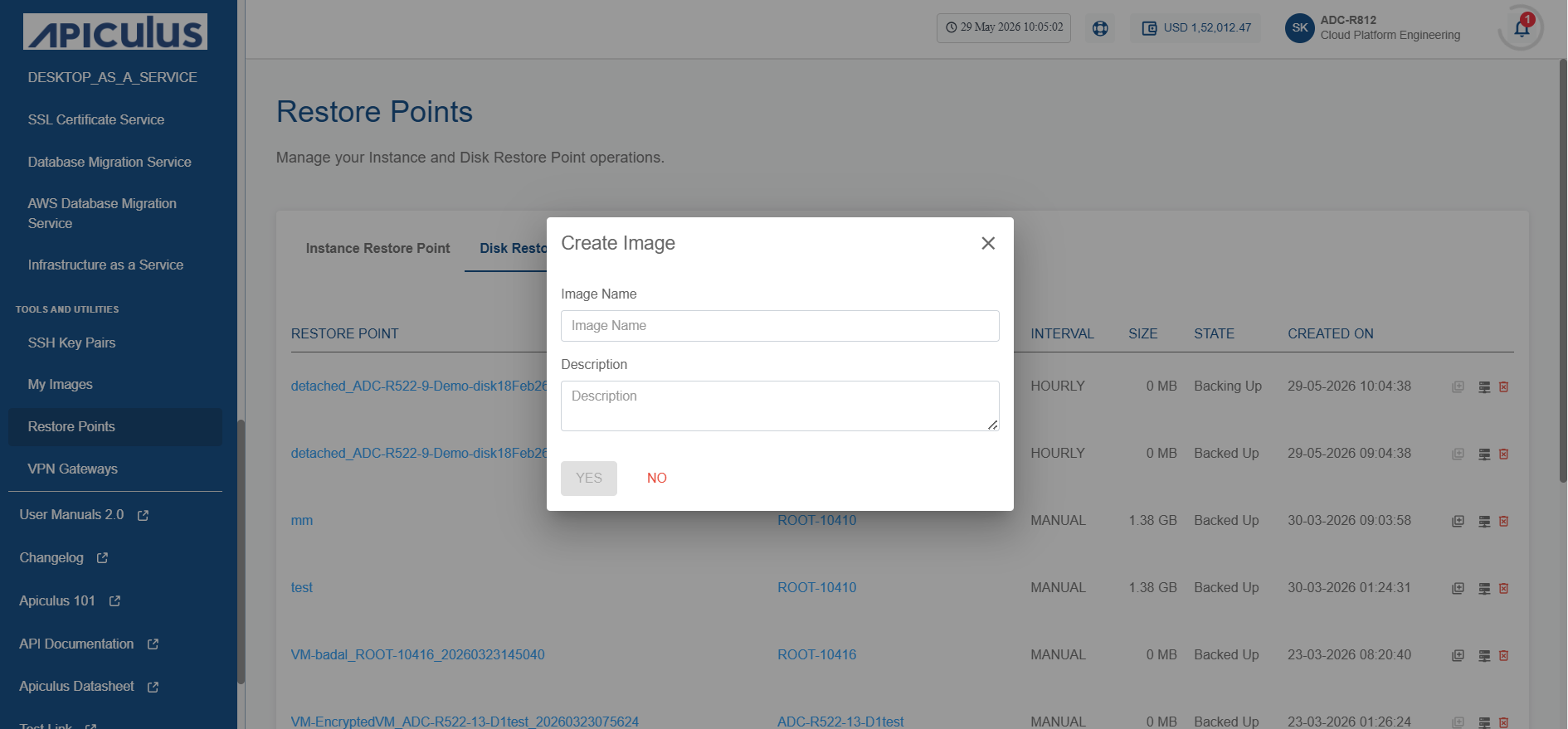The image size is (1568, 729).
Task: Click the NO button in the dialog
Action: [657, 479]
